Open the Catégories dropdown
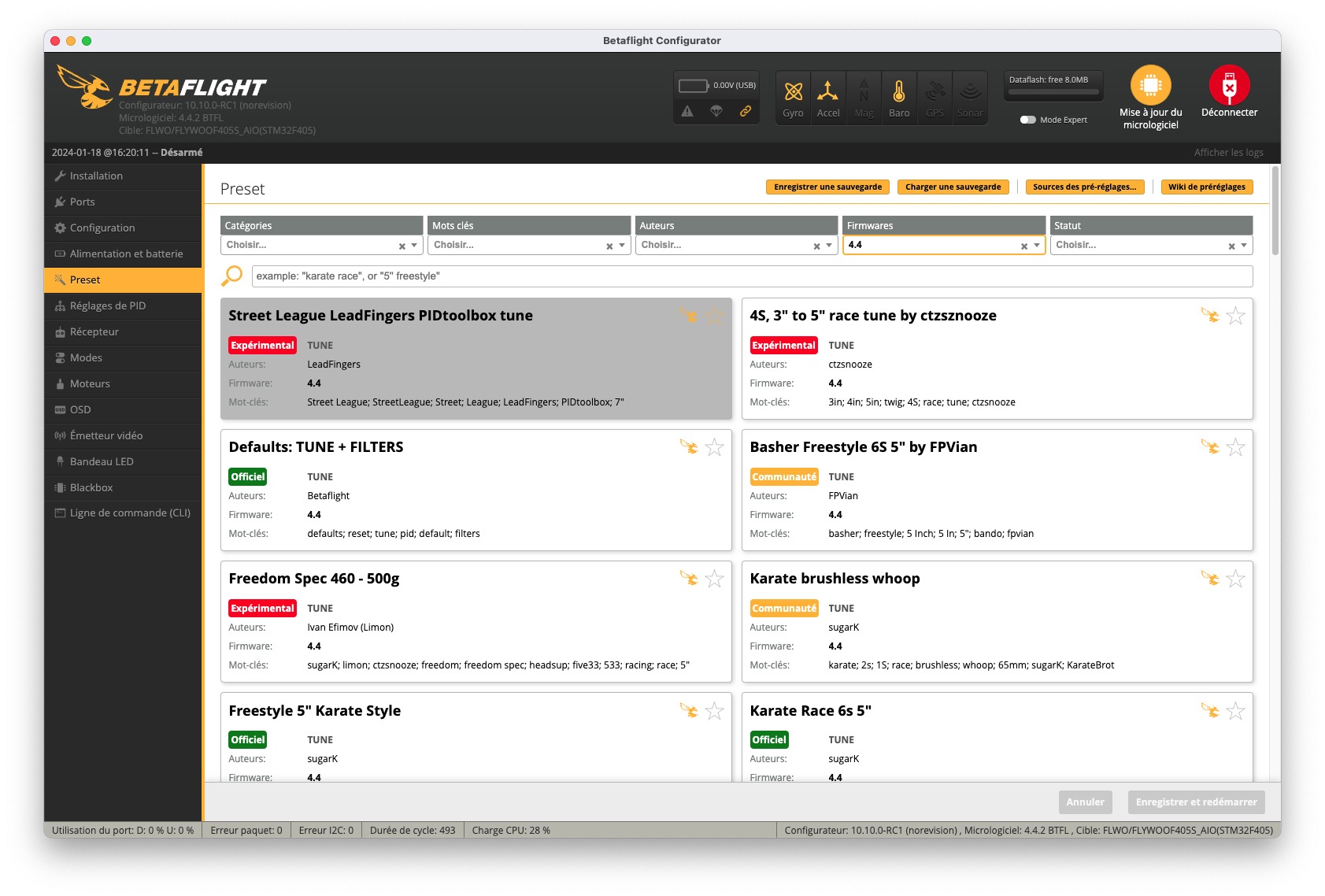This screenshot has width=1325, height=896. [x=321, y=245]
